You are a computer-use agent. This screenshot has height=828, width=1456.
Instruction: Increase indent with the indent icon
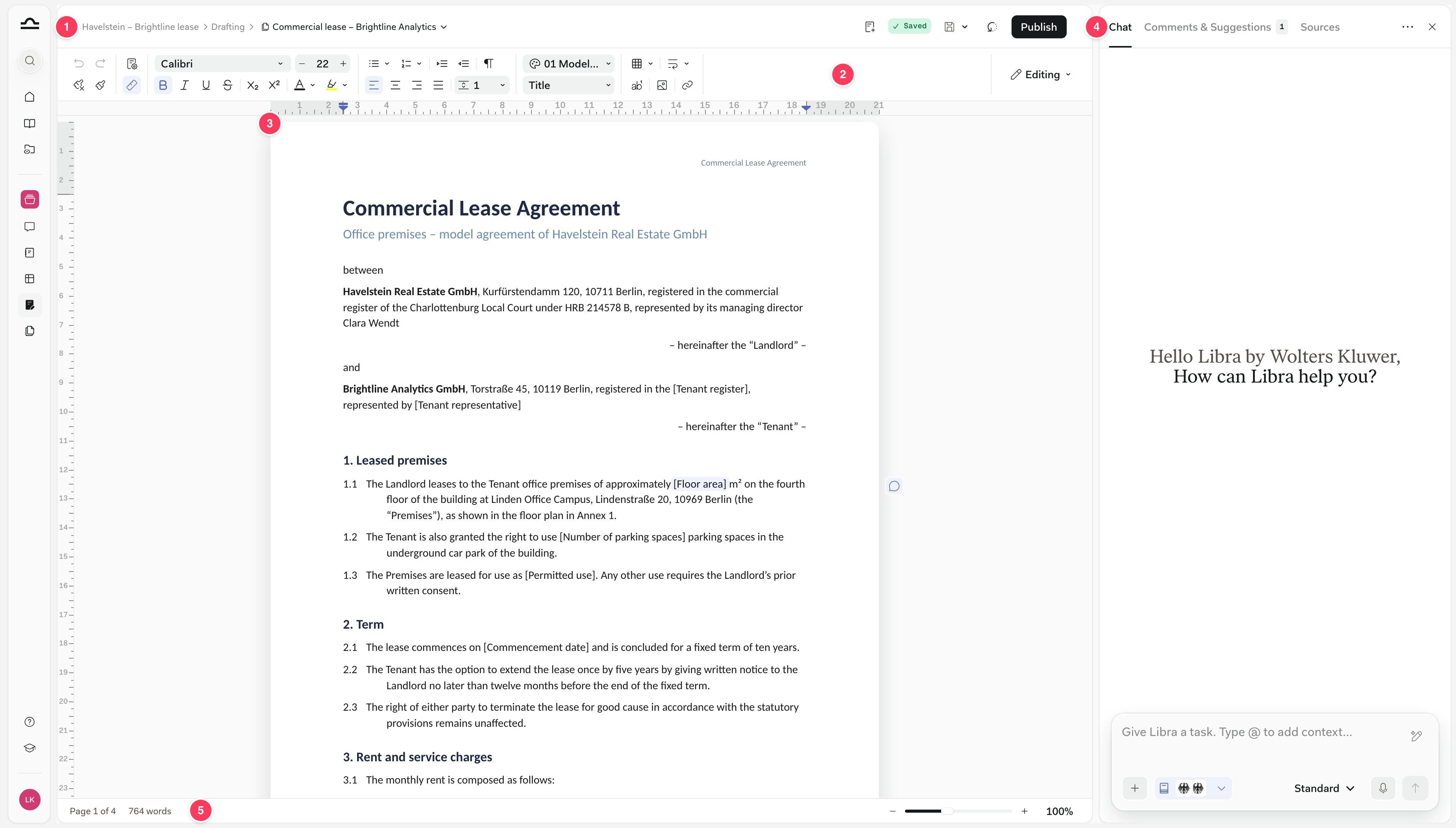[x=442, y=64]
